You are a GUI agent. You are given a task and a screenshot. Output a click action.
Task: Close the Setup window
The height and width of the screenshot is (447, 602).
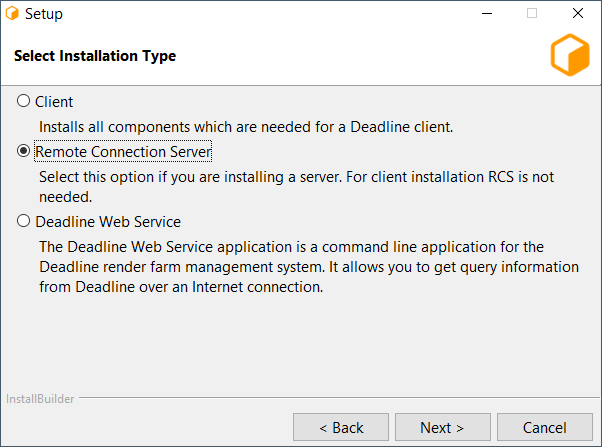(x=578, y=13)
